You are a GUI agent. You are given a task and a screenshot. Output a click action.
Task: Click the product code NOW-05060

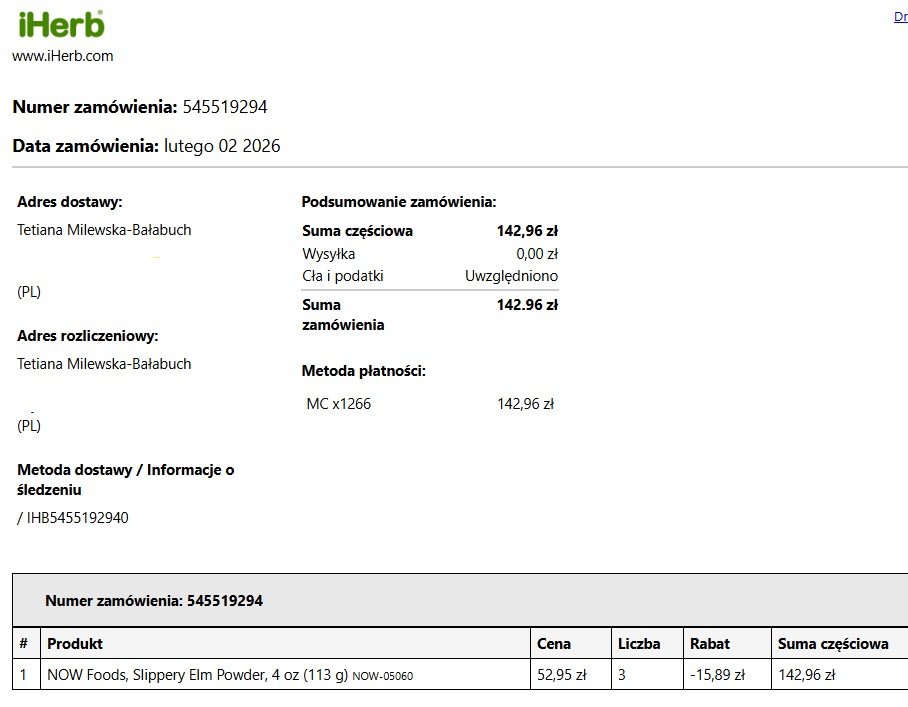click(383, 676)
